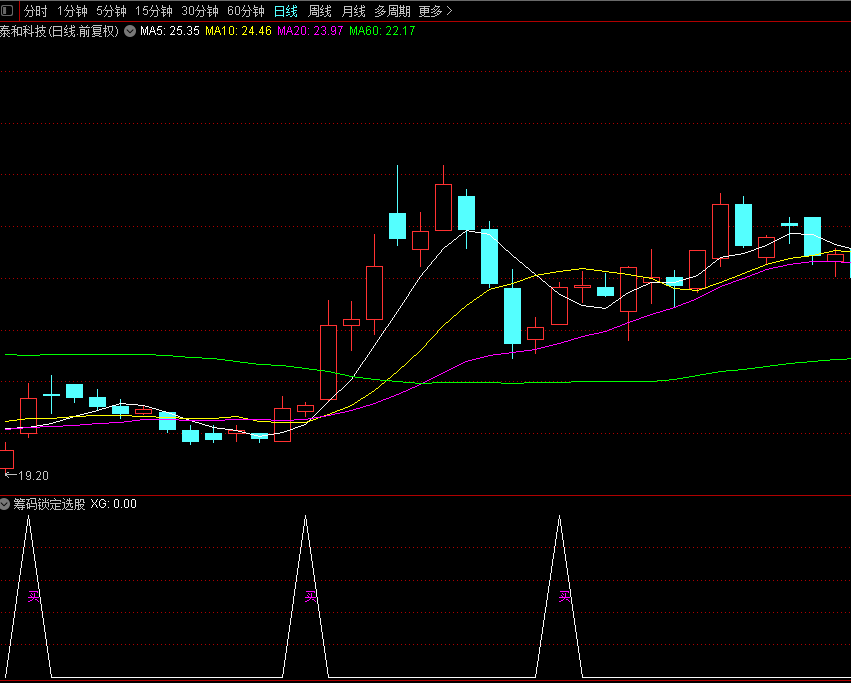Switch to the 分时 view

click(35, 11)
